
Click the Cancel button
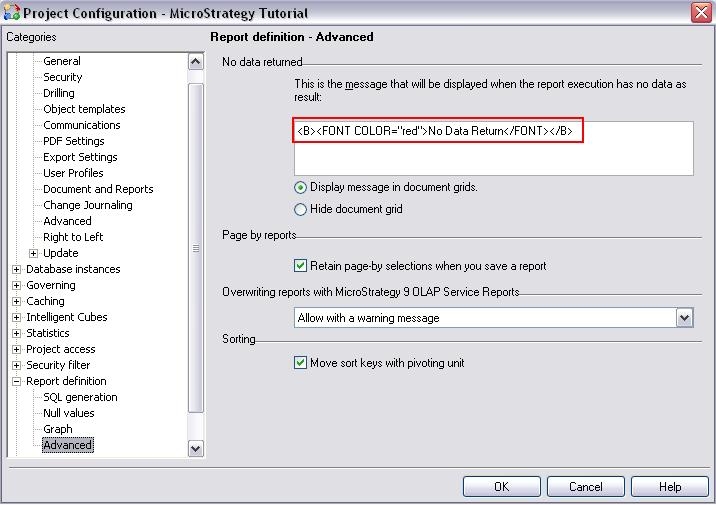pyautogui.click(x=586, y=487)
